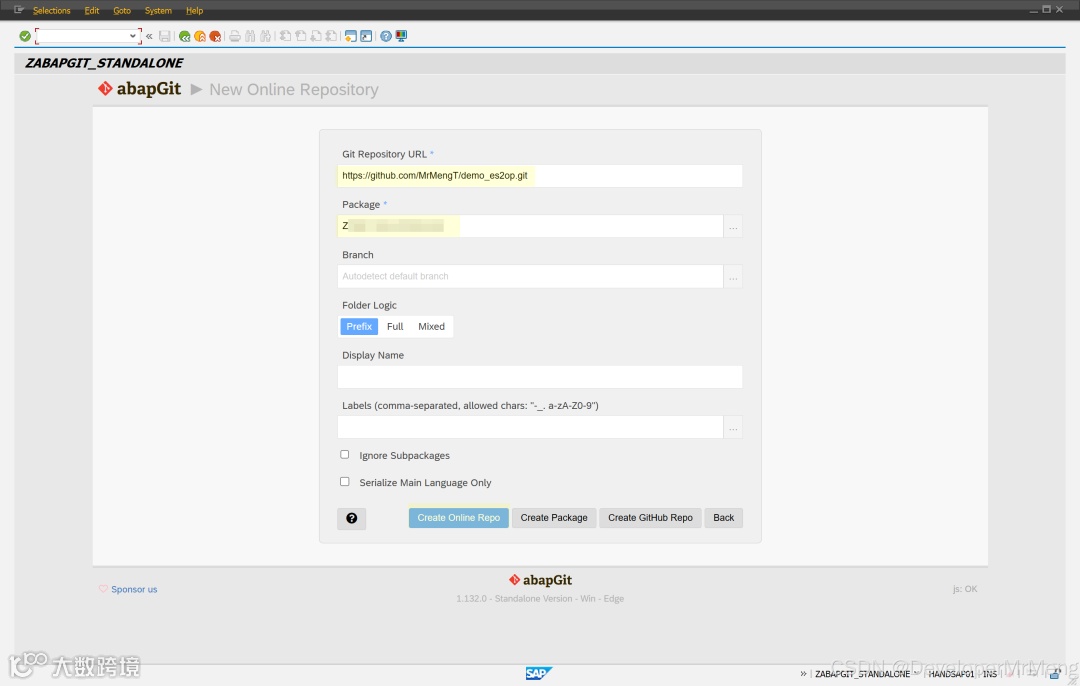
Task: Click the Last Page icon
Action: [x=331, y=36]
